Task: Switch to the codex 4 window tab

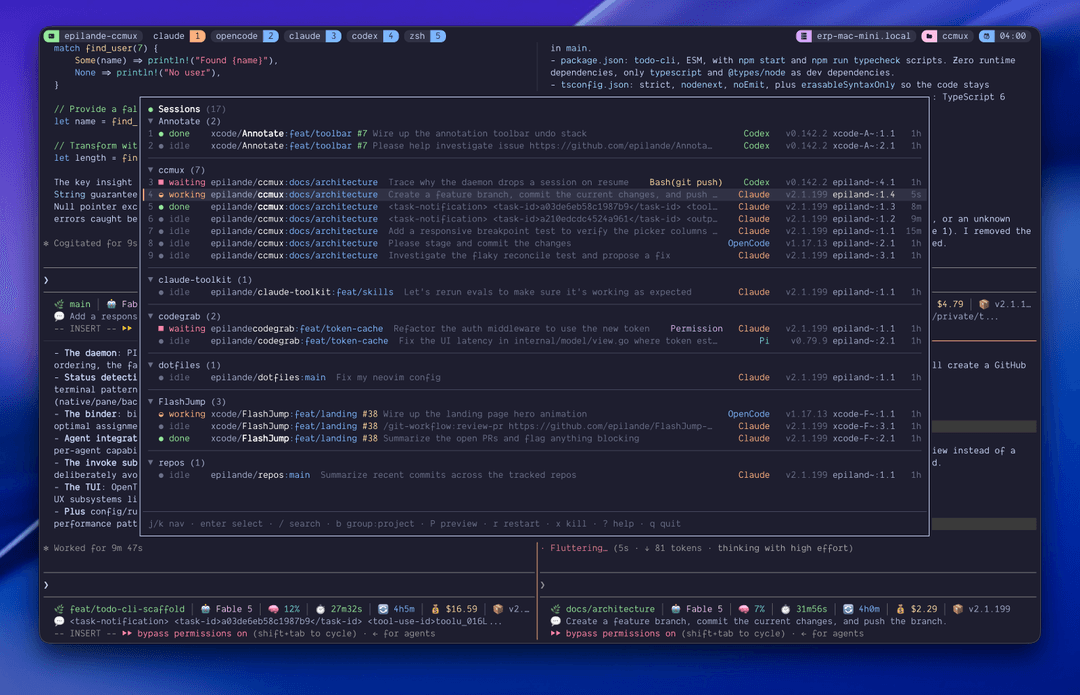Action: pos(373,36)
